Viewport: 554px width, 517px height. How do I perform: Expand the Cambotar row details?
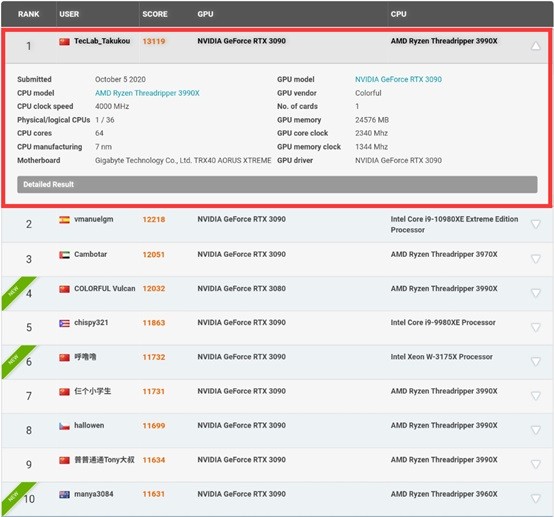(x=536, y=259)
